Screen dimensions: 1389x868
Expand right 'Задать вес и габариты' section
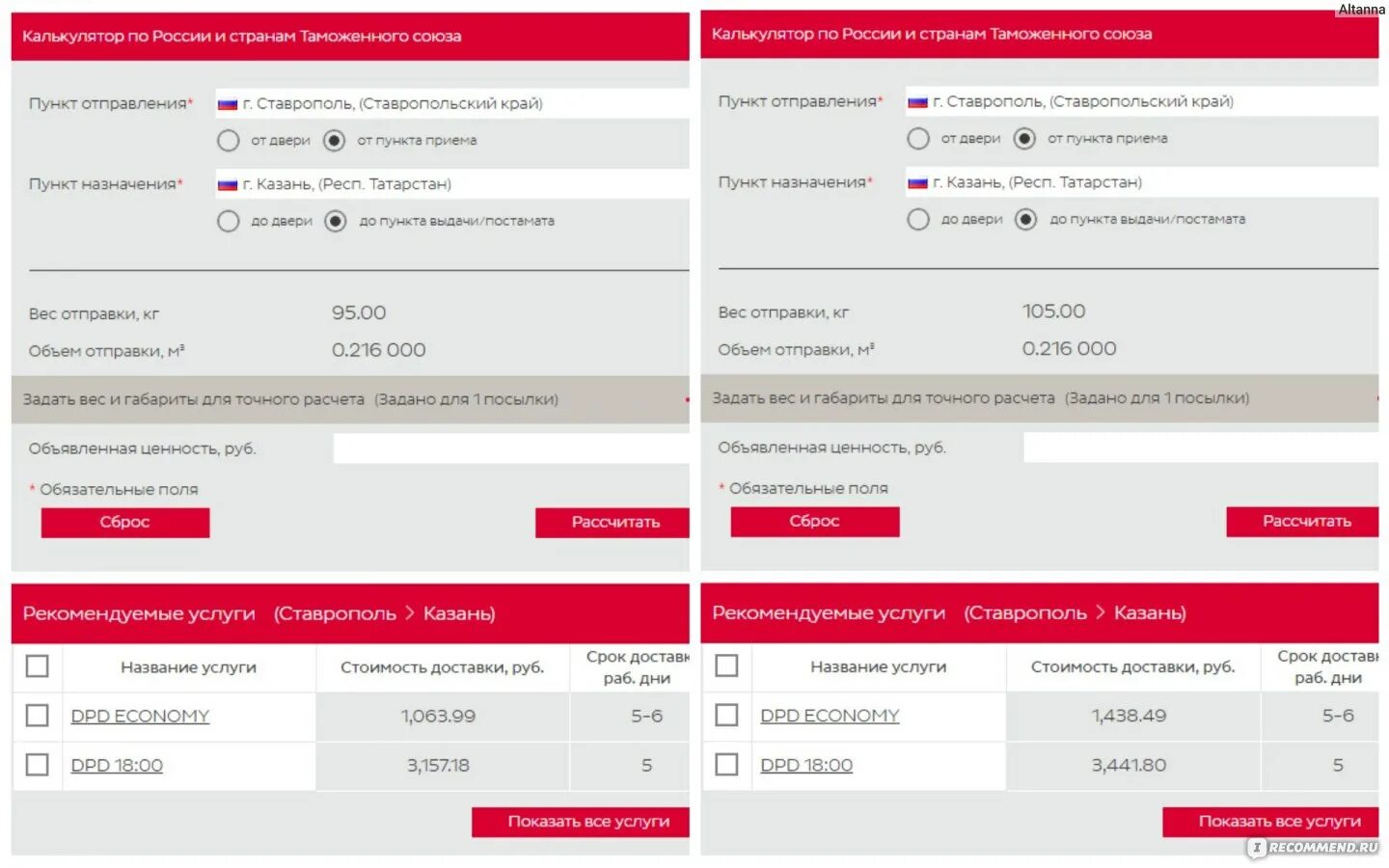click(979, 398)
